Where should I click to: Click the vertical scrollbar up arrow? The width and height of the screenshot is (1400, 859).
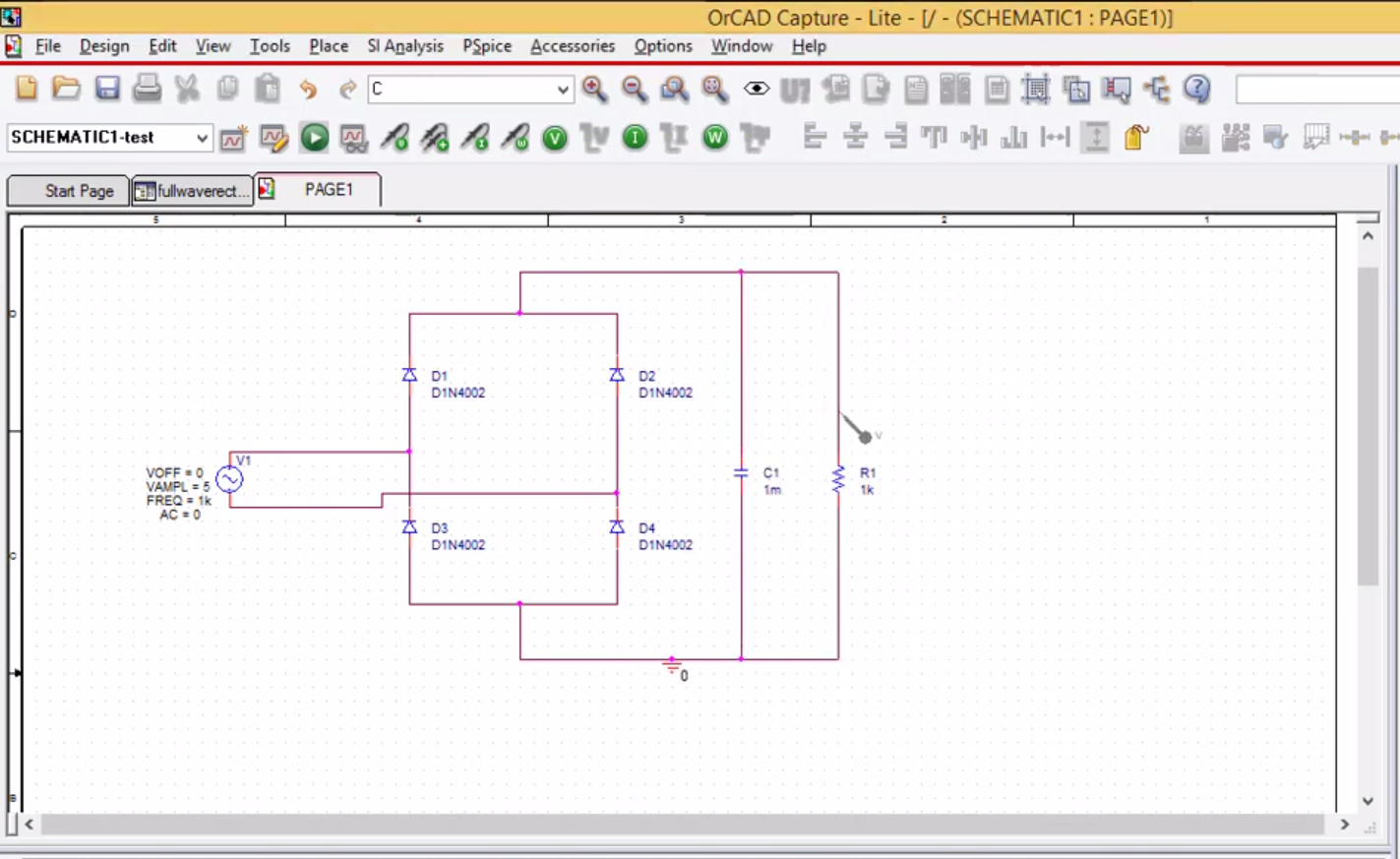[1368, 236]
